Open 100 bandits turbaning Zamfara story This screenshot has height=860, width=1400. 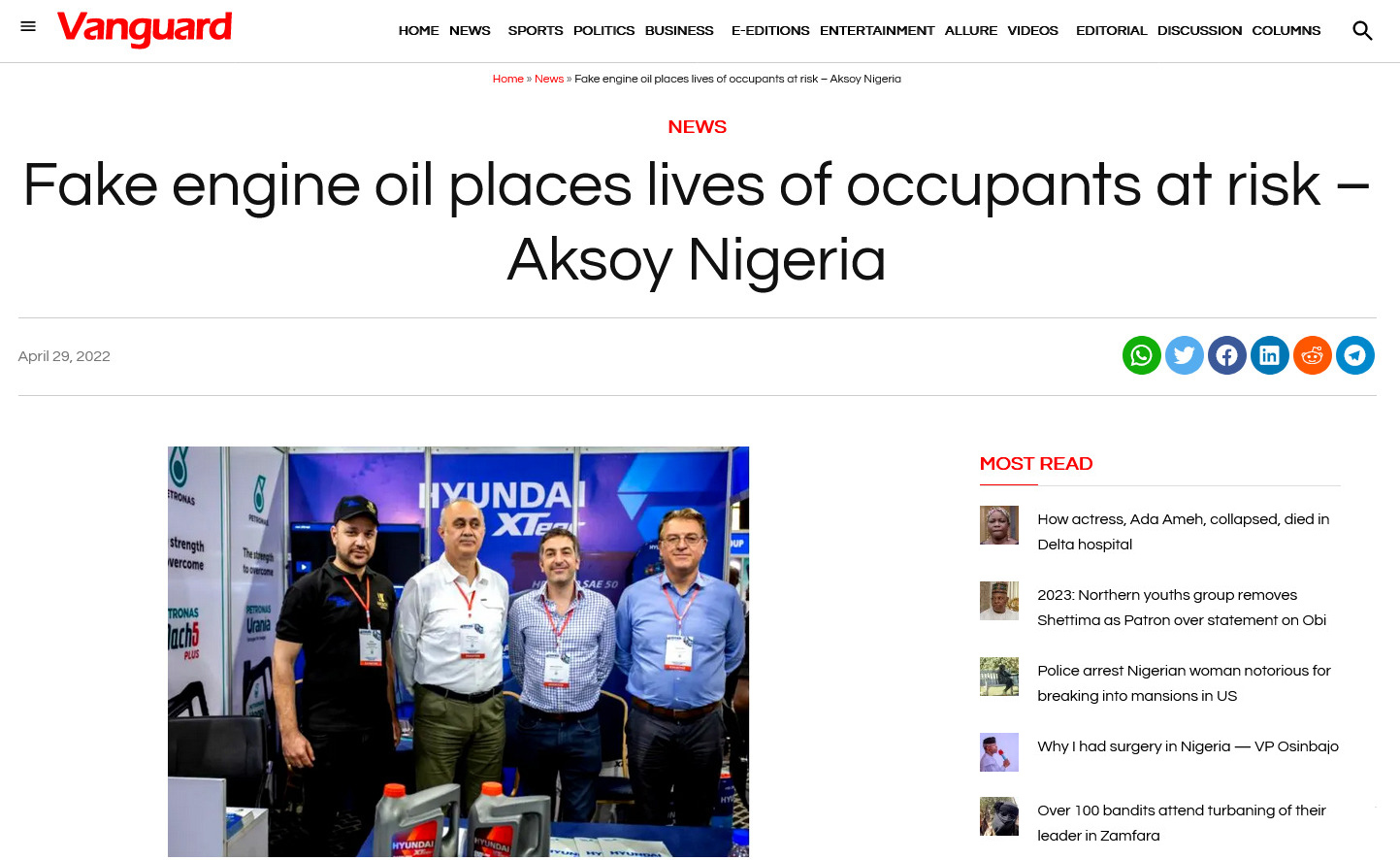tap(1182, 823)
